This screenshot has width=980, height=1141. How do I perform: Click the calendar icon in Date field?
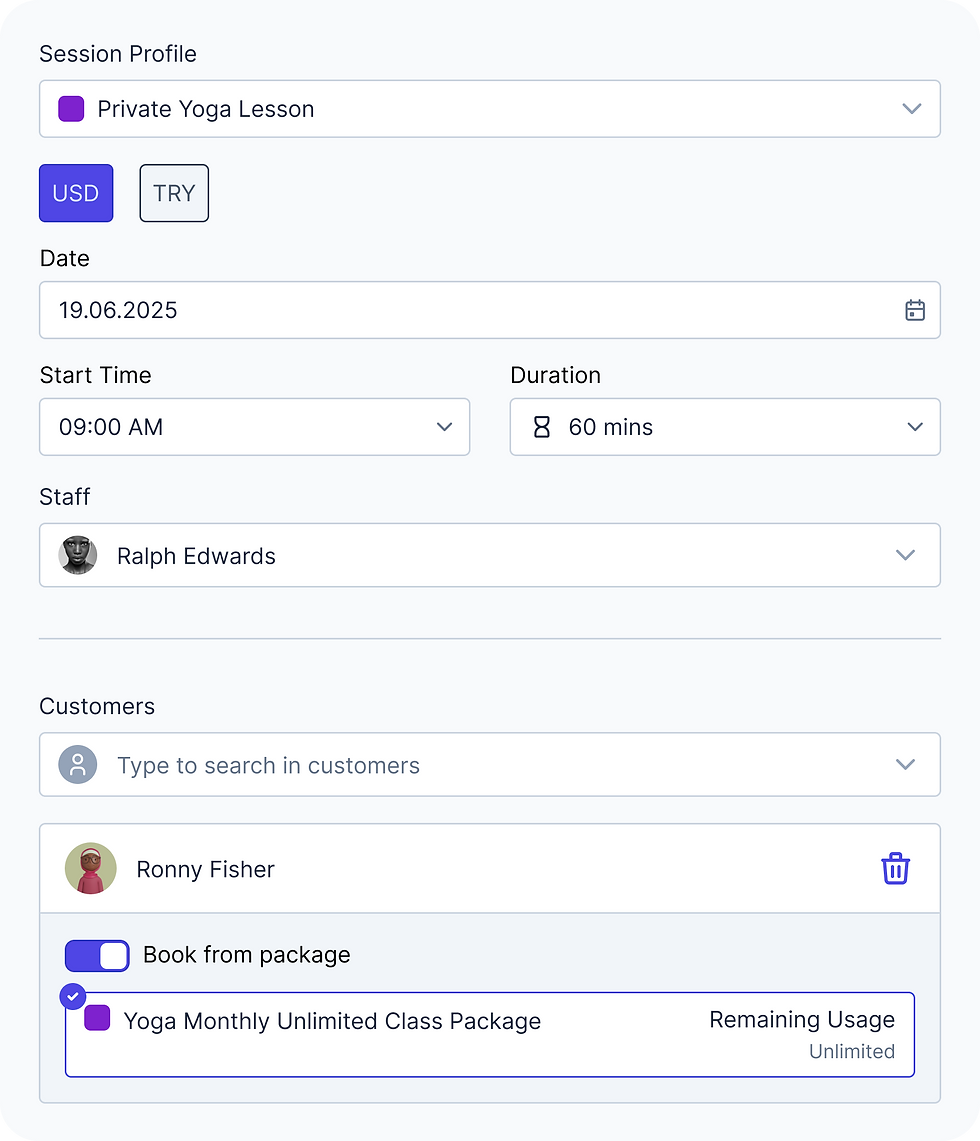[915, 310]
